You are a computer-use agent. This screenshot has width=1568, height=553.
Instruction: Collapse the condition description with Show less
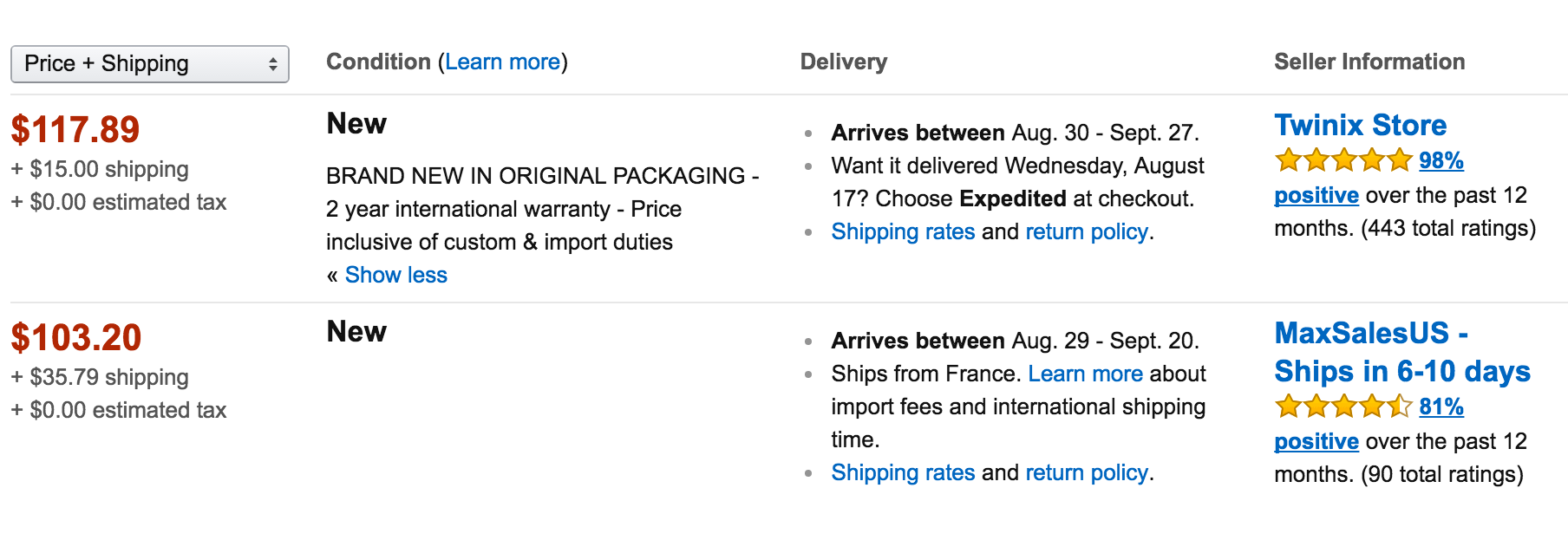[x=395, y=275]
